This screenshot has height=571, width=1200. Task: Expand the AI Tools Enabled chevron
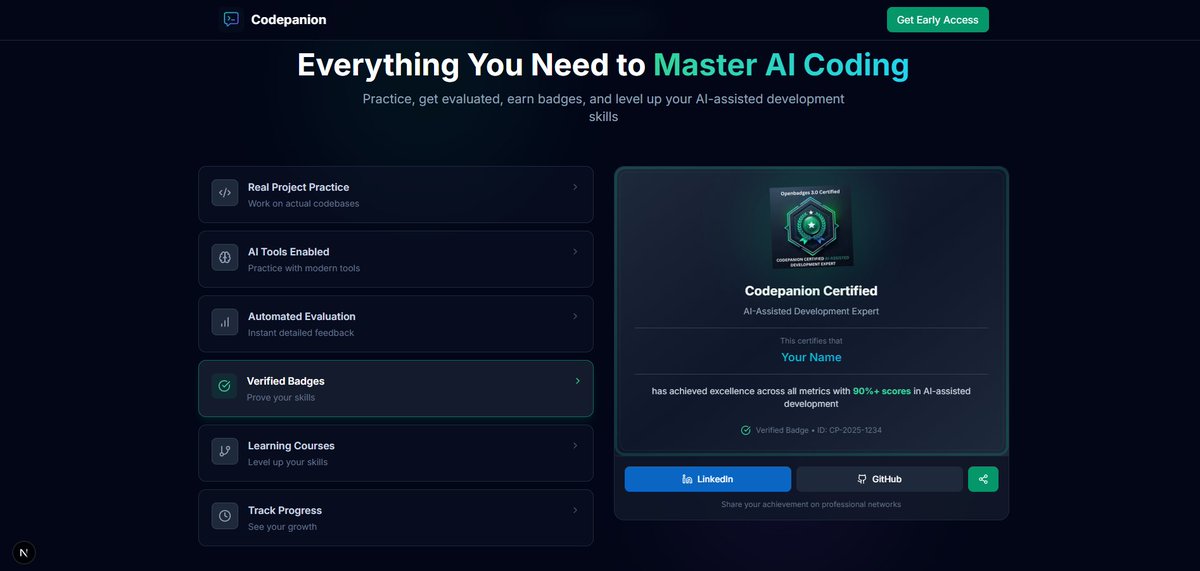coord(575,252)
